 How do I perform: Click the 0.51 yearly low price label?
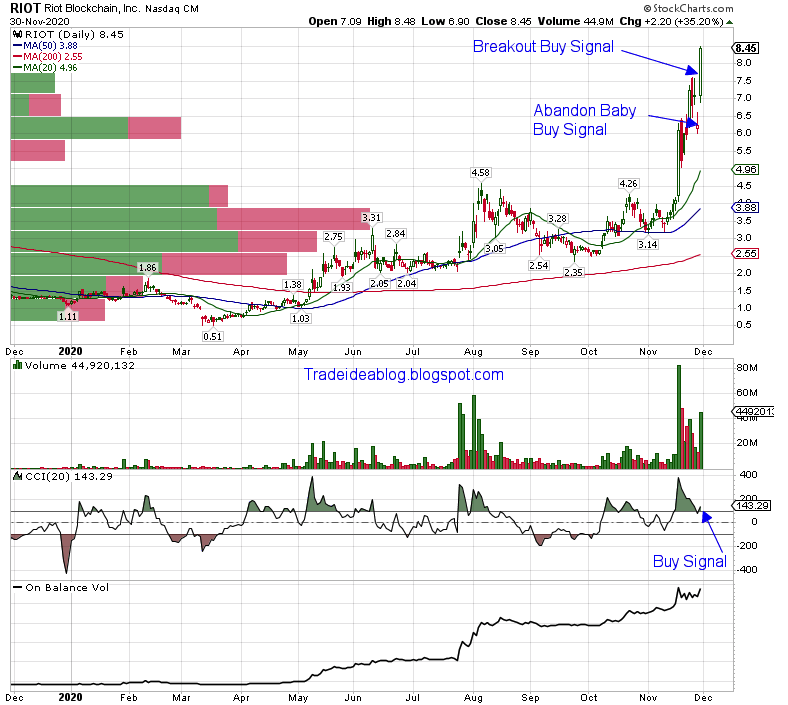click(212, 337)
